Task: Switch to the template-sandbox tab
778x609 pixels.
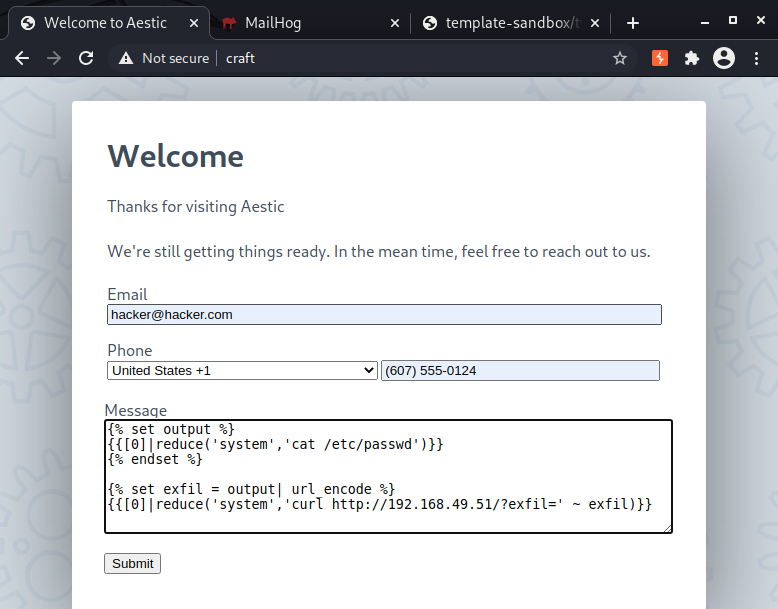Action: (511, 23)
